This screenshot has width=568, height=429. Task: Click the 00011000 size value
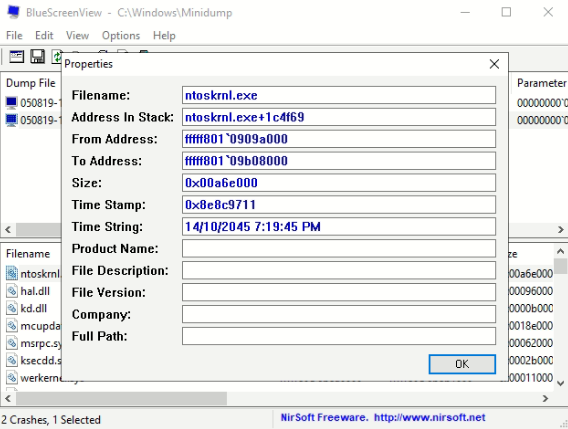[x=531, y=378]
